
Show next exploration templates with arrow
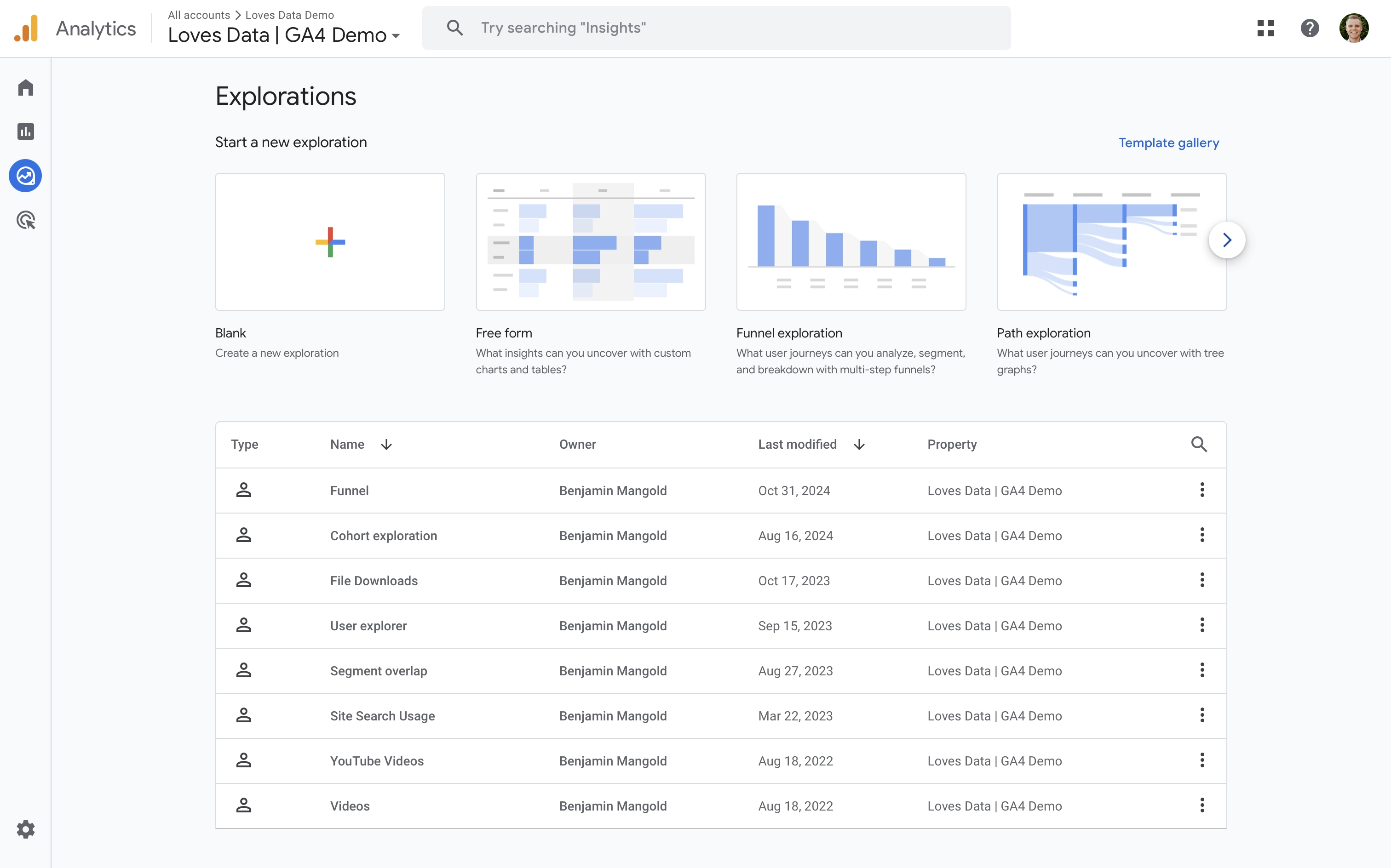pos(1227,240)
